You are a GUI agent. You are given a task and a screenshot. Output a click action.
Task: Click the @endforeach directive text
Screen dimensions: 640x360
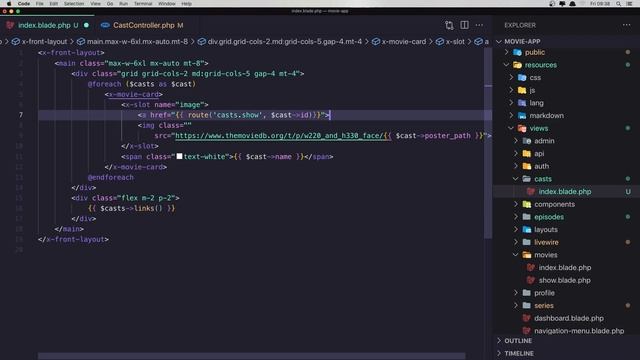[111, 177]
